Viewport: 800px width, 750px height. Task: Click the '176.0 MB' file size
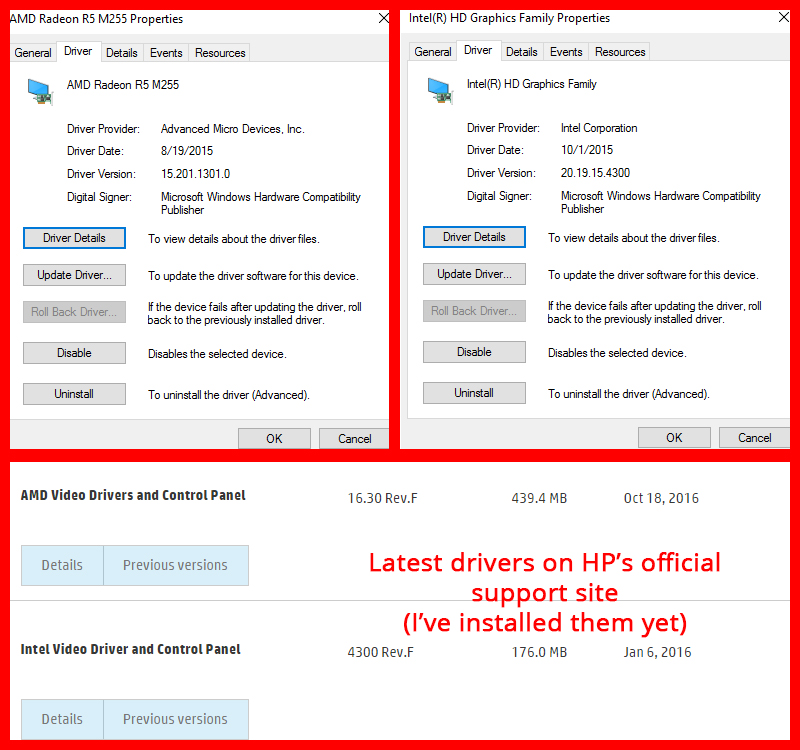[539, 653]
